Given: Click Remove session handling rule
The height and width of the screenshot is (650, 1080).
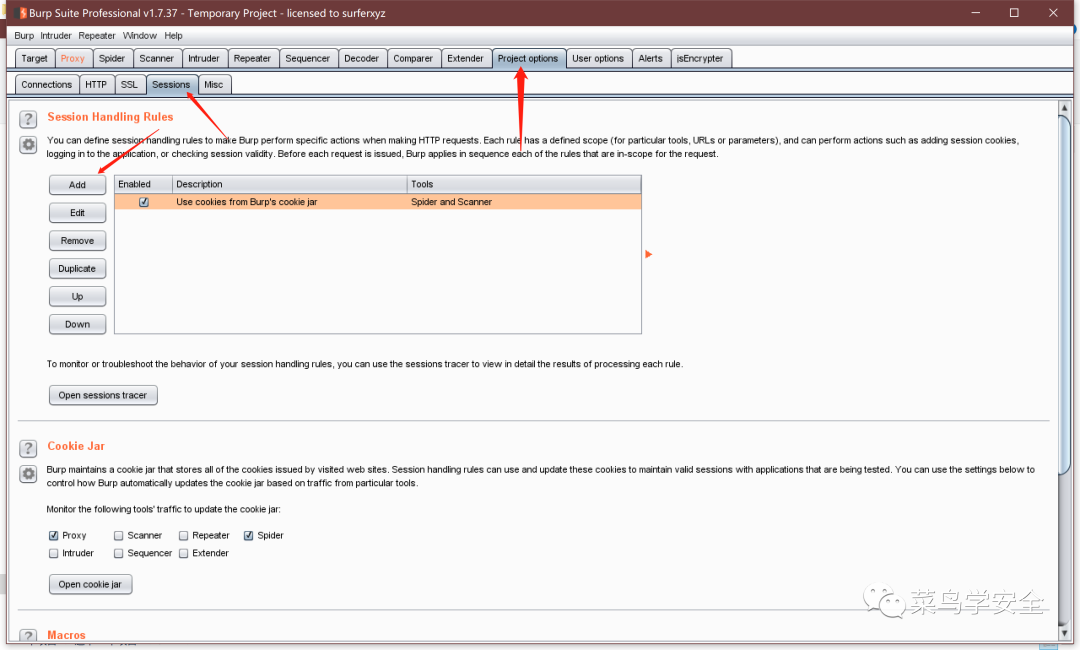Looking at the screenshot, I should tap(77, 241).
